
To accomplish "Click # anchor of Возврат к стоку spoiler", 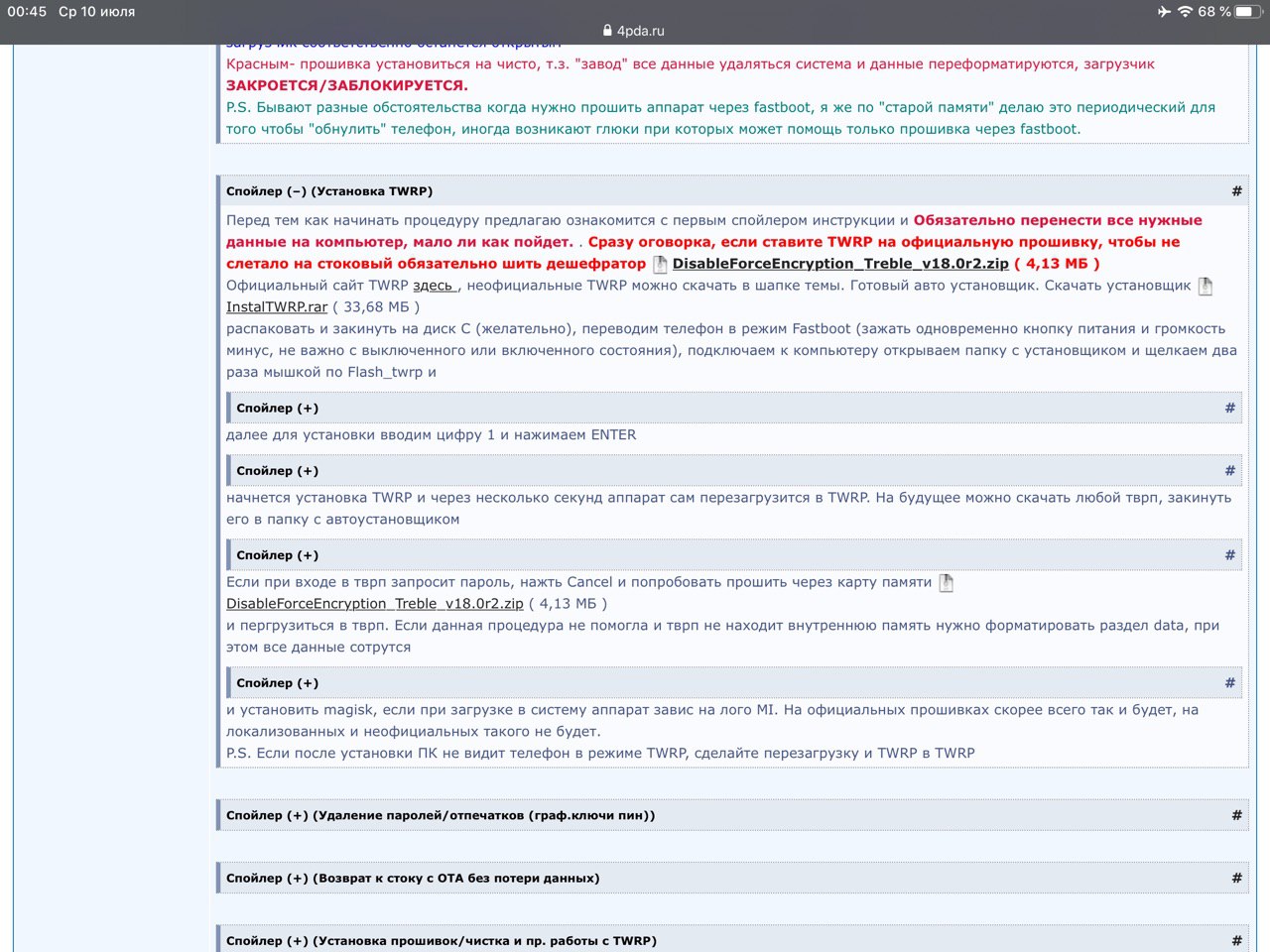I will (x=1236, y=878).
